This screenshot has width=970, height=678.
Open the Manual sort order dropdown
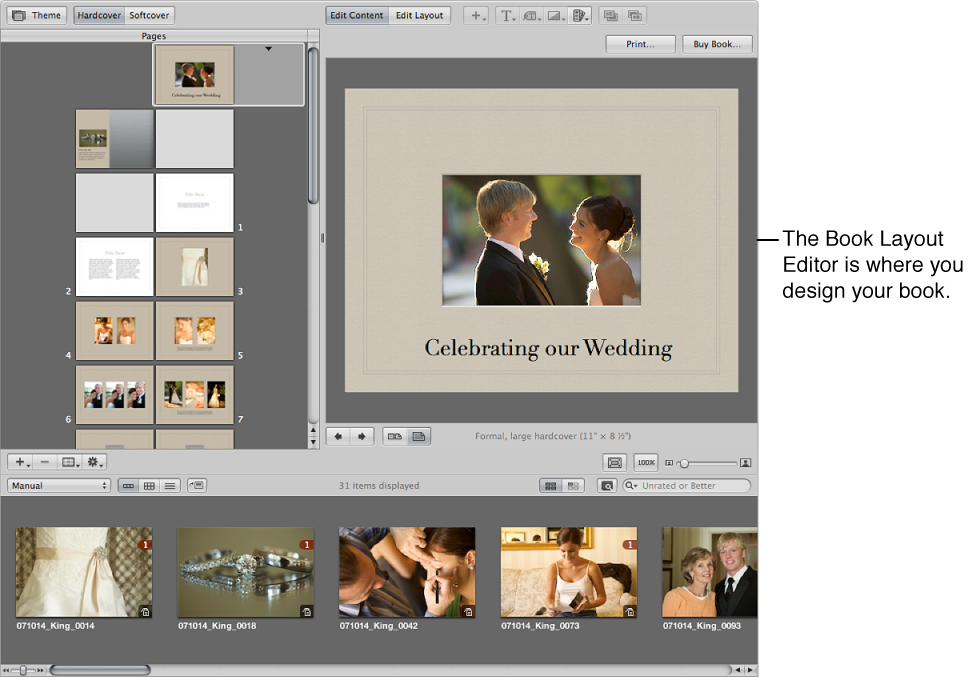click(x=57, y=485)
